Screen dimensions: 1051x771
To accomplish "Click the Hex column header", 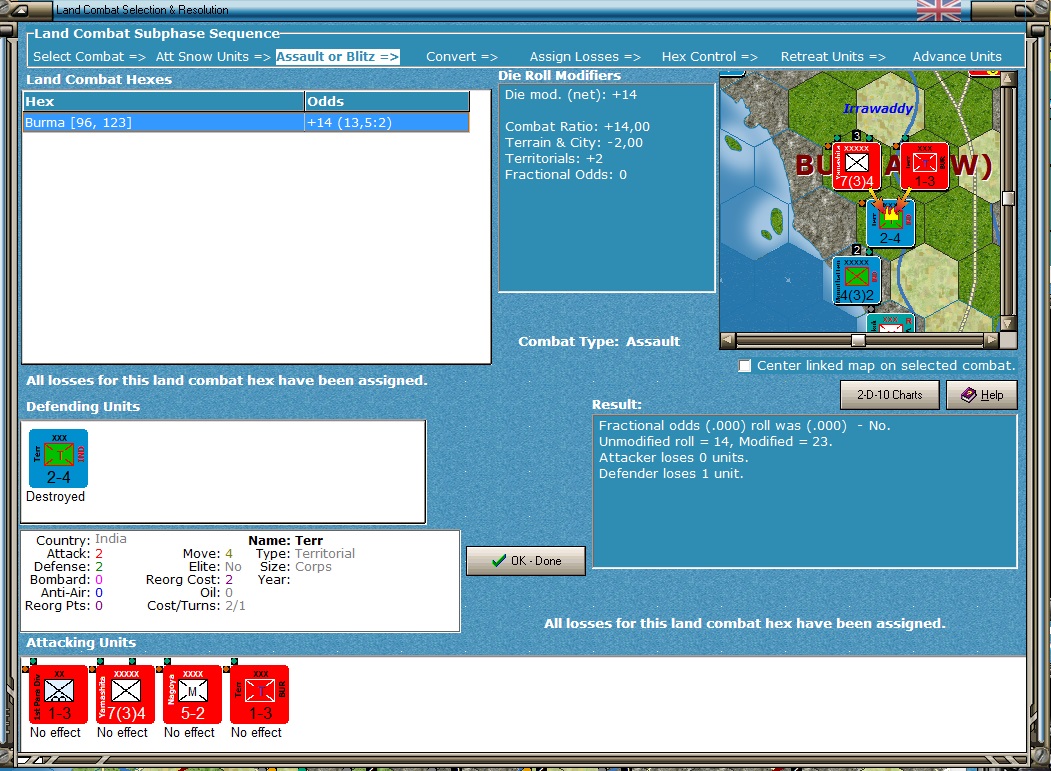I will [x=163, y=101].
